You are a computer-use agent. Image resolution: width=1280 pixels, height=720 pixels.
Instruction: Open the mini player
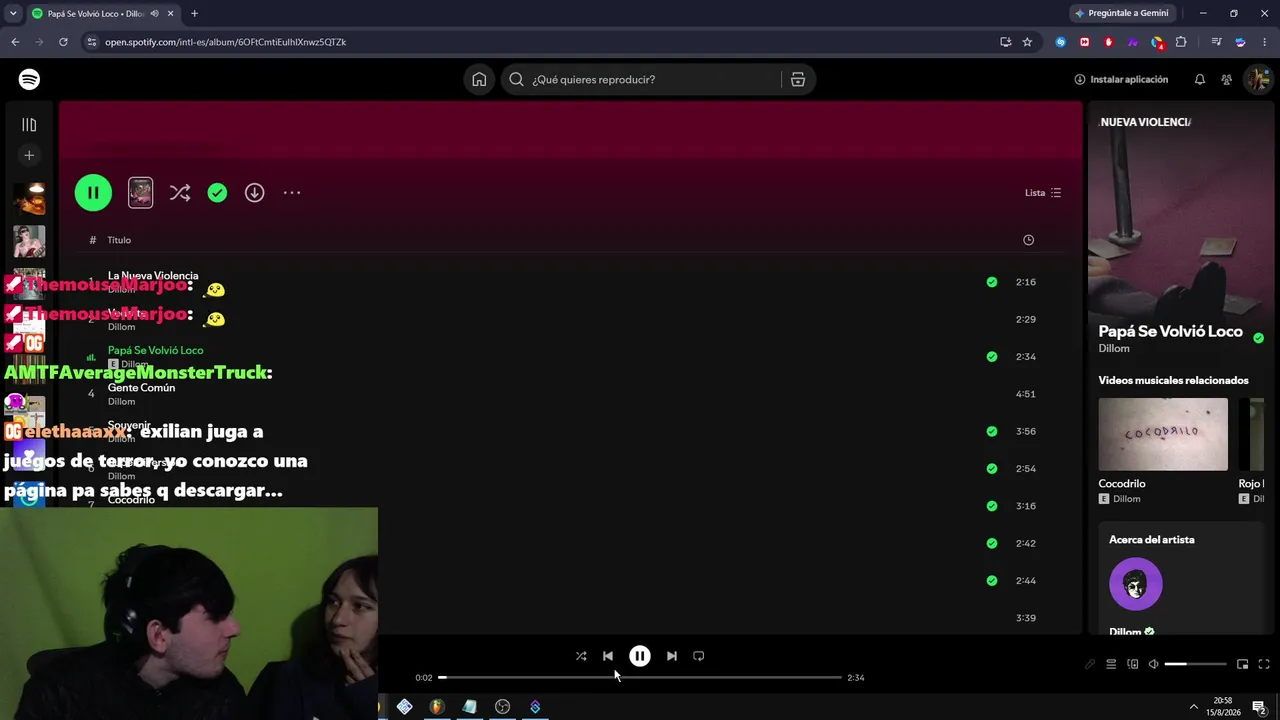tap(1243, 664)
